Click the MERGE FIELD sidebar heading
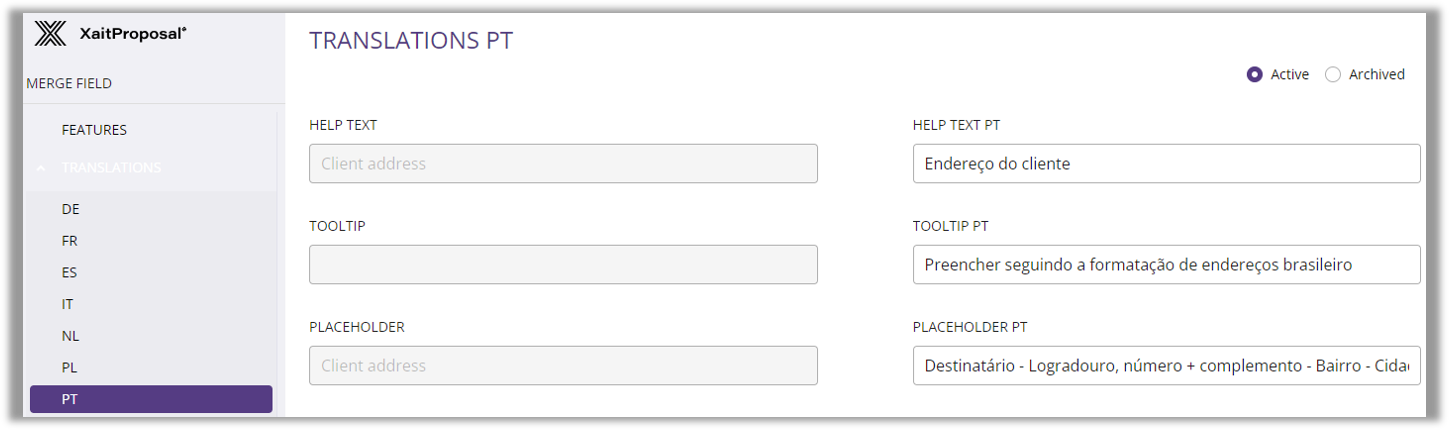 [x=69, y=84]
